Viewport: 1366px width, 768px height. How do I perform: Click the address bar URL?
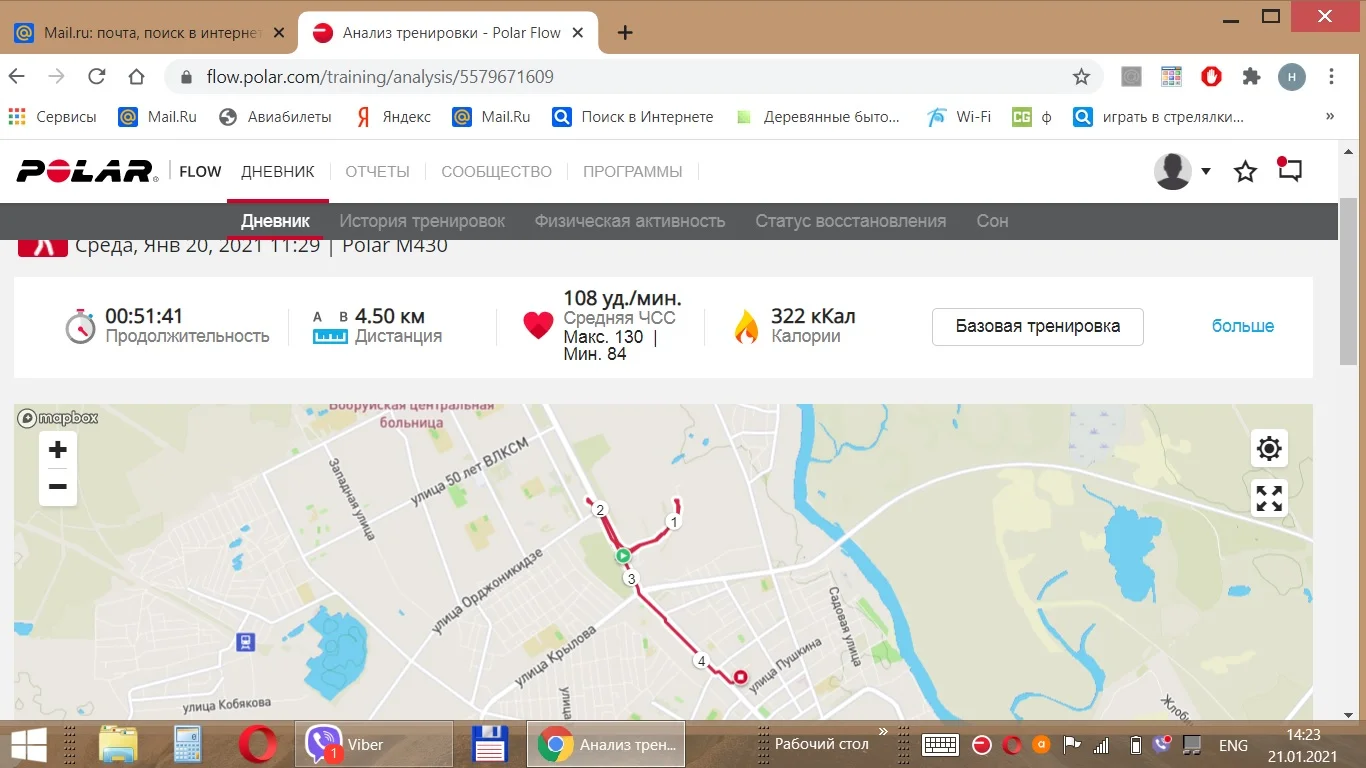click(380, 77)
